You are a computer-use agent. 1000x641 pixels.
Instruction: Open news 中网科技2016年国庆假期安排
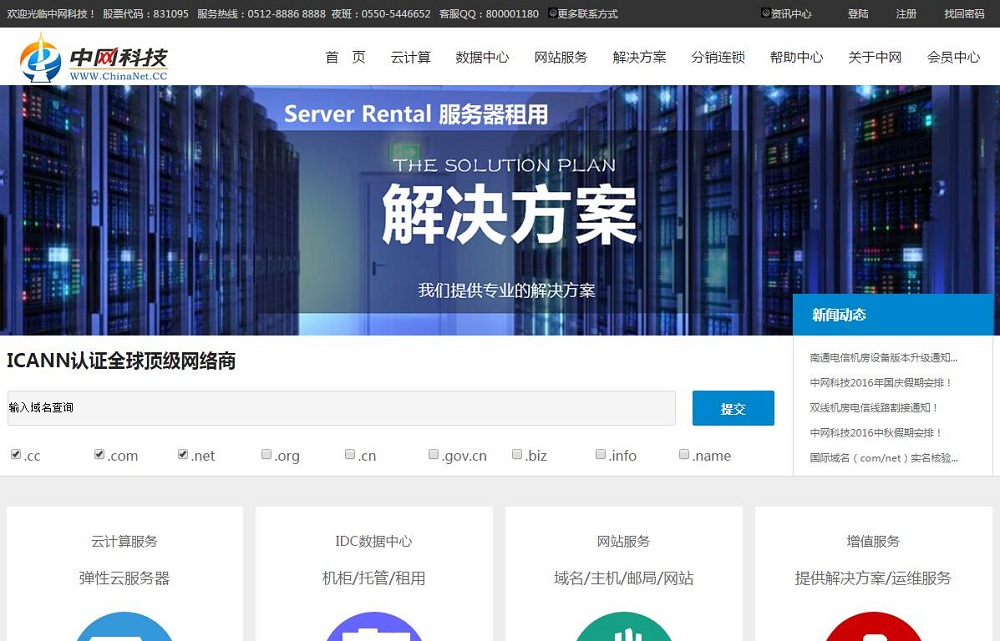coord(881,383)
